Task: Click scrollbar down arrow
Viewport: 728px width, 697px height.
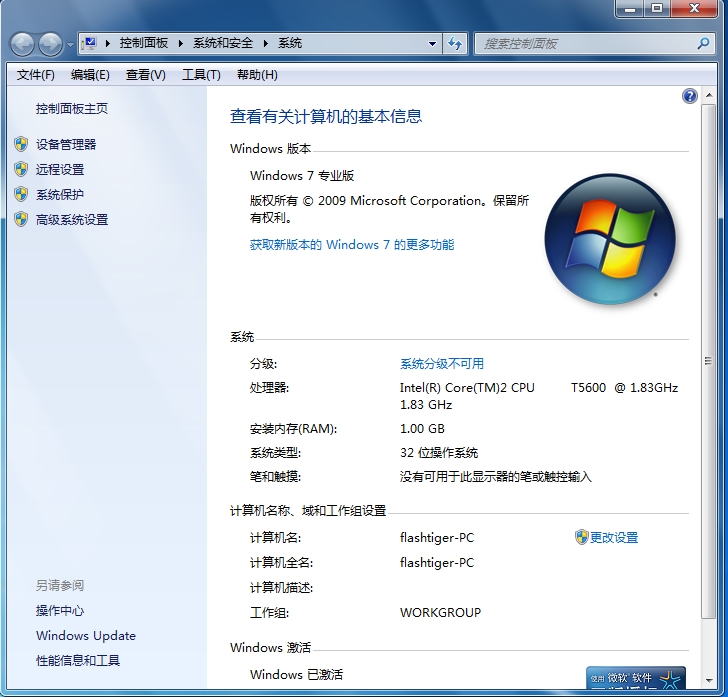Action: [x=708, y=681]
